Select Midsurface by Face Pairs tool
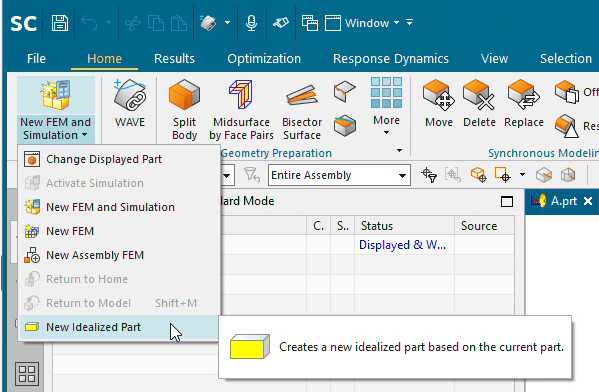 point(241,110)
